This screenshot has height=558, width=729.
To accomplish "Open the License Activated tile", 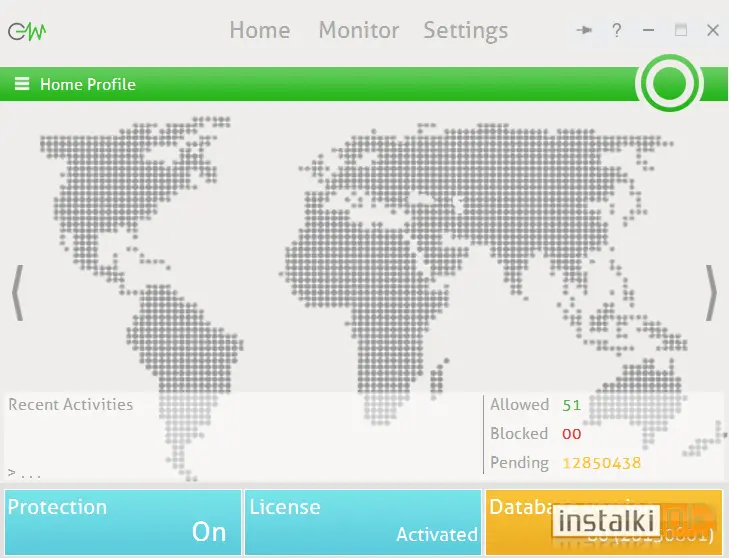I will 363,522.
